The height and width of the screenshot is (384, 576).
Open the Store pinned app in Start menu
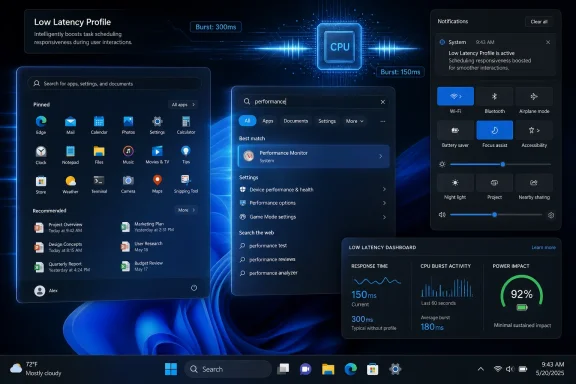click(x=41, y=184)
